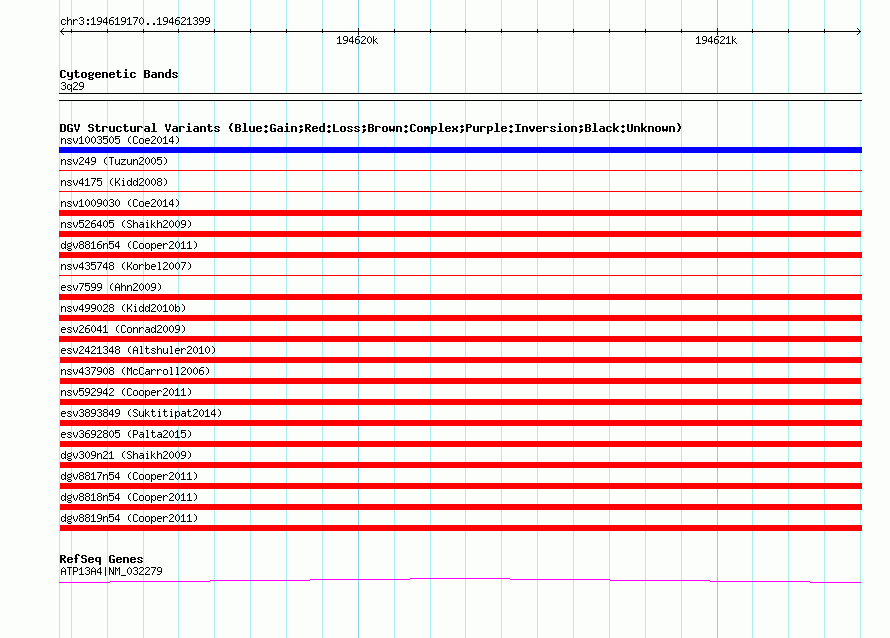890x638 pixels.
Task: Click the red loss bar of dgv8818n54
Action: [460, 507]
